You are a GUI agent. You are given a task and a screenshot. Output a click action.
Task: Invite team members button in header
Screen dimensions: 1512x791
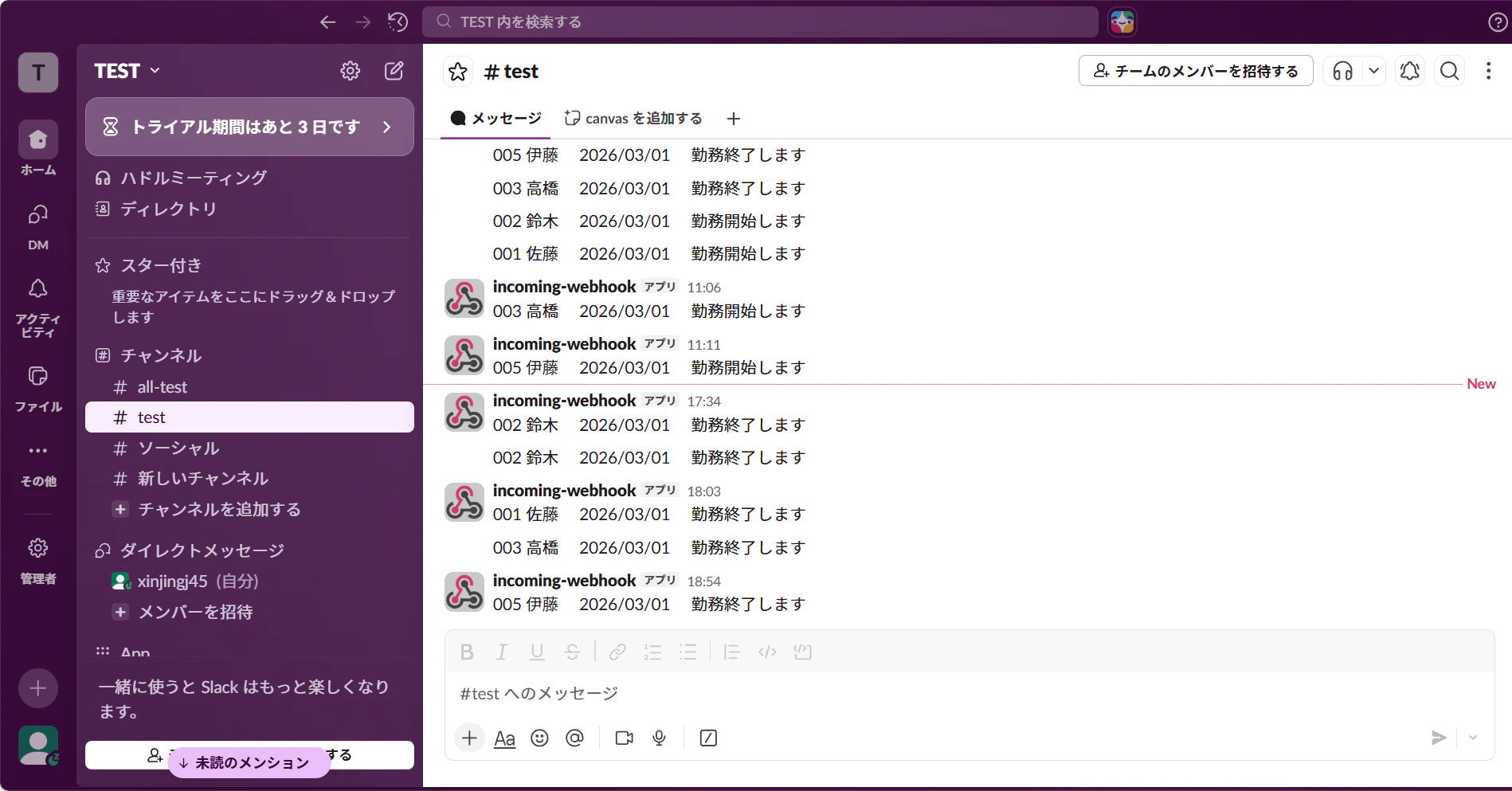click(1196, 71)
